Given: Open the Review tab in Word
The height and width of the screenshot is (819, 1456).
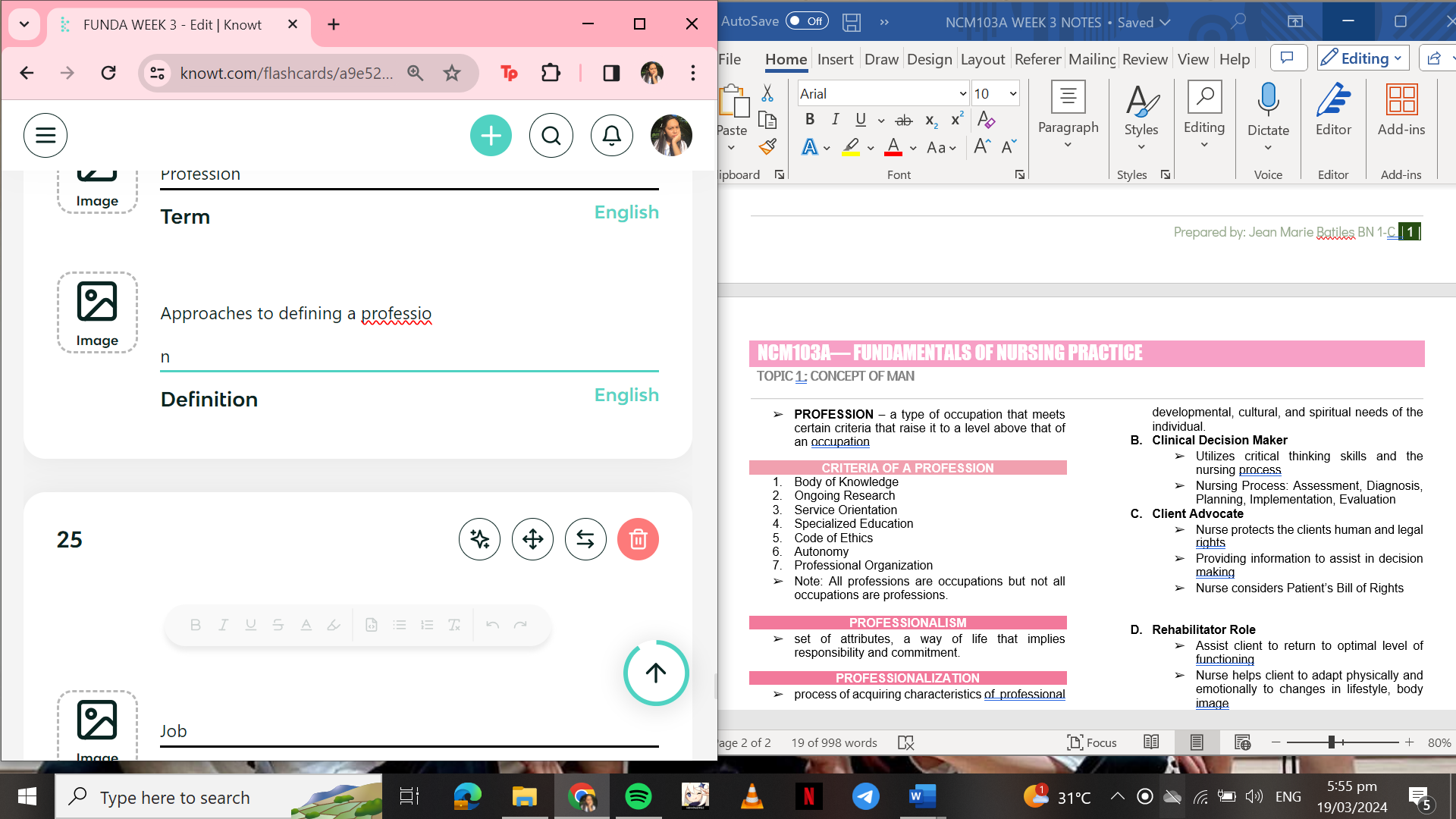Looking at the screenshot, I should [1144, 59].
